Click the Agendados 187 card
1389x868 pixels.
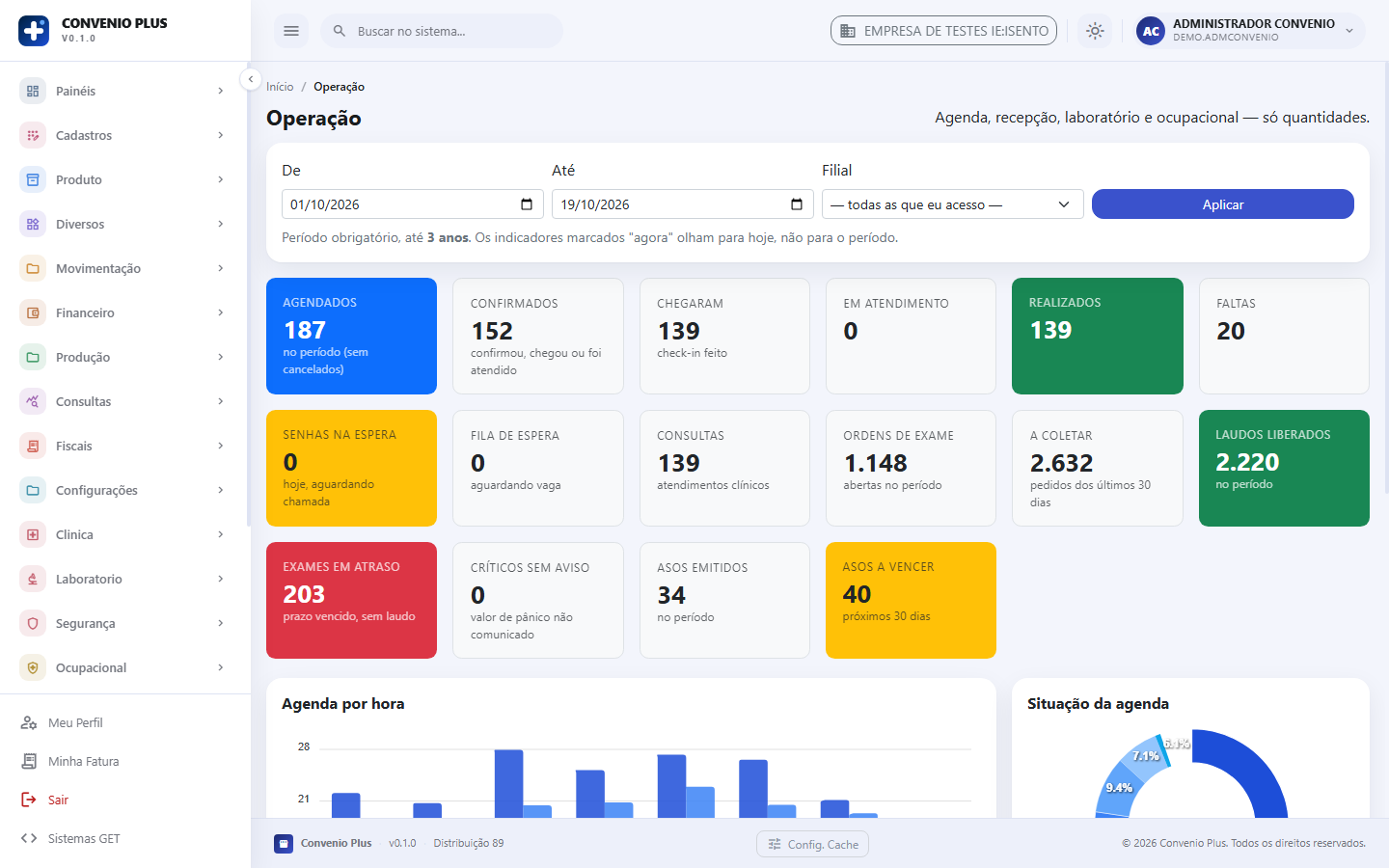pyautogui.click(x=351, y=336)
